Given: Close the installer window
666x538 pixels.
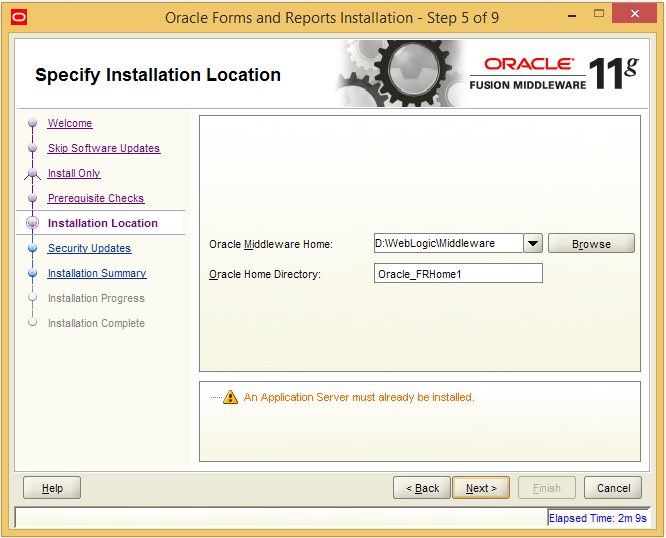Looking at the screenshot, I should pos(635,14).
